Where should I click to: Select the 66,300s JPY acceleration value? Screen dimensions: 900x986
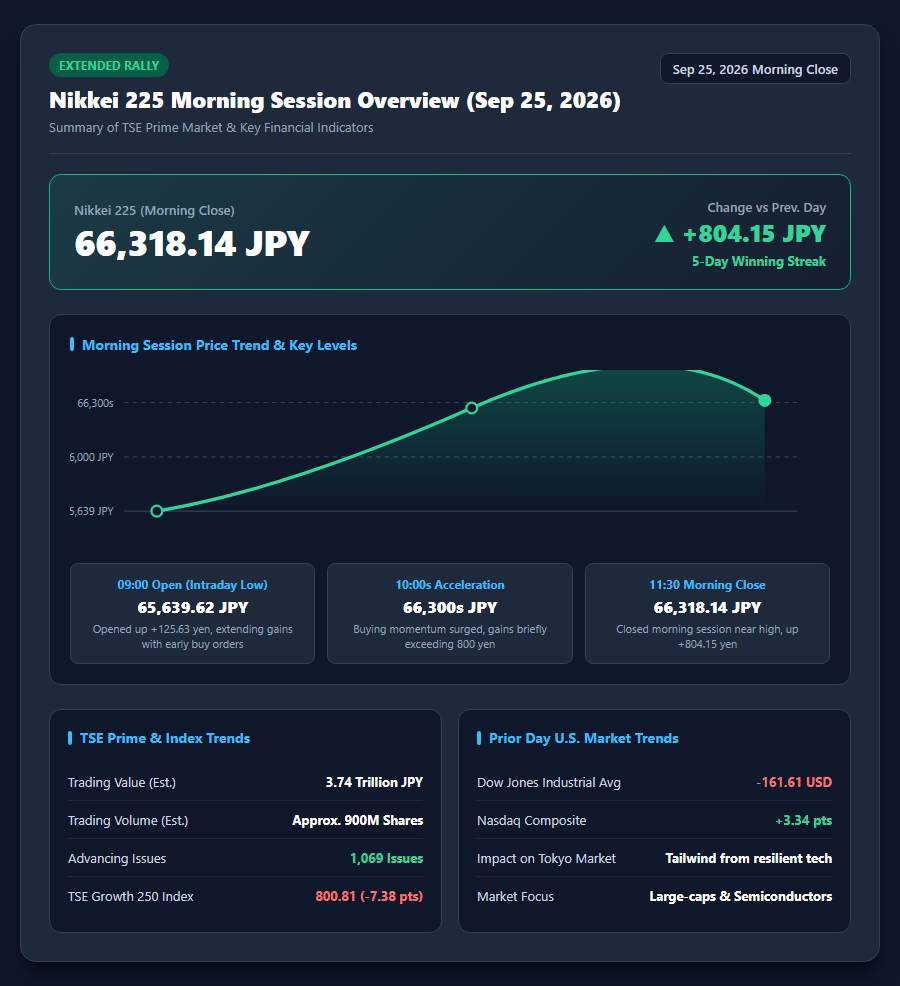(450, 607)
